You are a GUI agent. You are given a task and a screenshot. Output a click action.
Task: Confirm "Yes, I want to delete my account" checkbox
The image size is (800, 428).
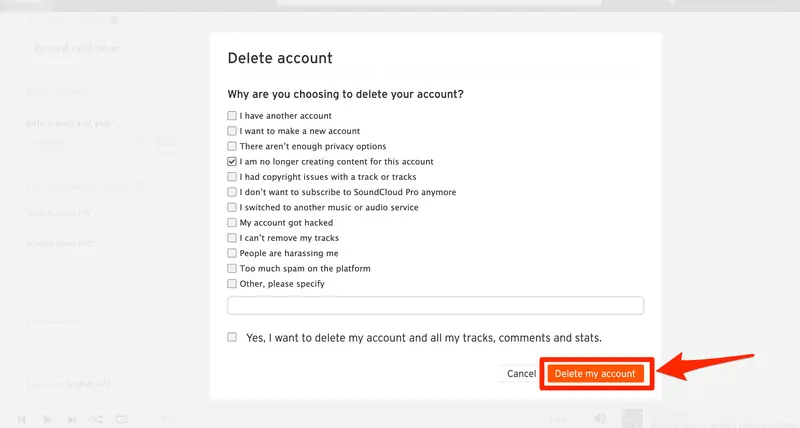pos(232,337)
